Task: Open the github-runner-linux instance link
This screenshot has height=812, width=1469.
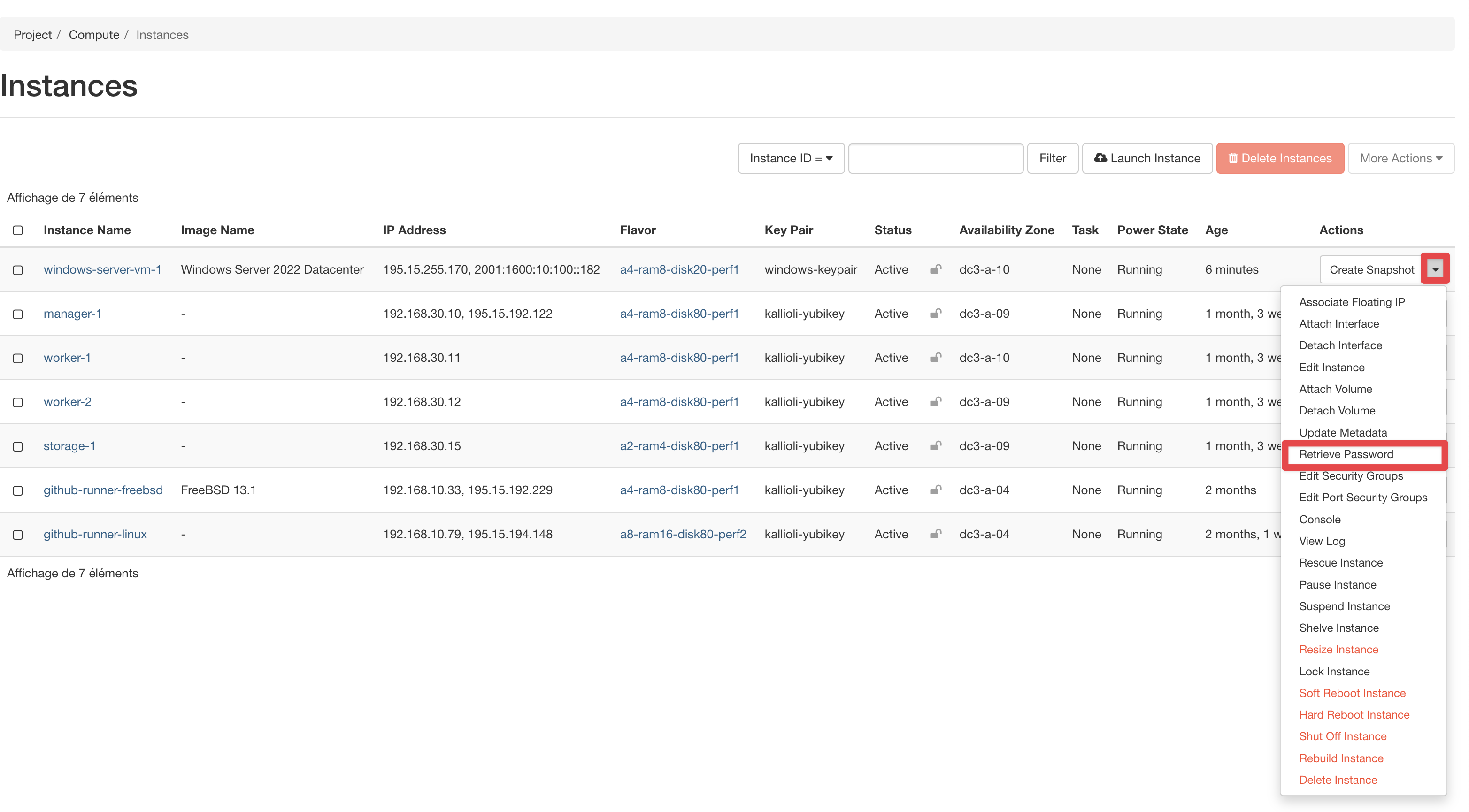Action: (x=95, y=534)
